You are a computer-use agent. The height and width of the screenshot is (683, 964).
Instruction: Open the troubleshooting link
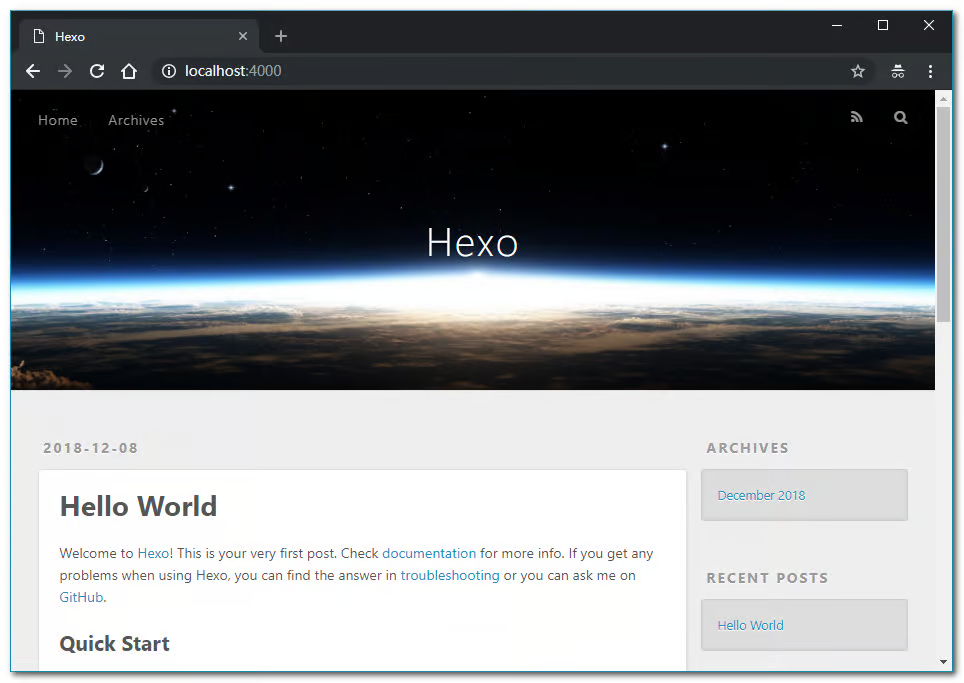click(450, 575)
